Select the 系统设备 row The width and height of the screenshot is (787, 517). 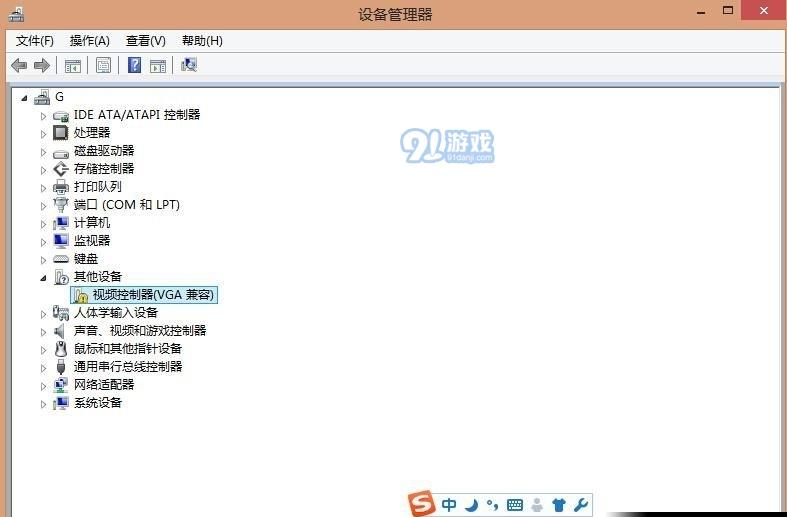(98, 403)
